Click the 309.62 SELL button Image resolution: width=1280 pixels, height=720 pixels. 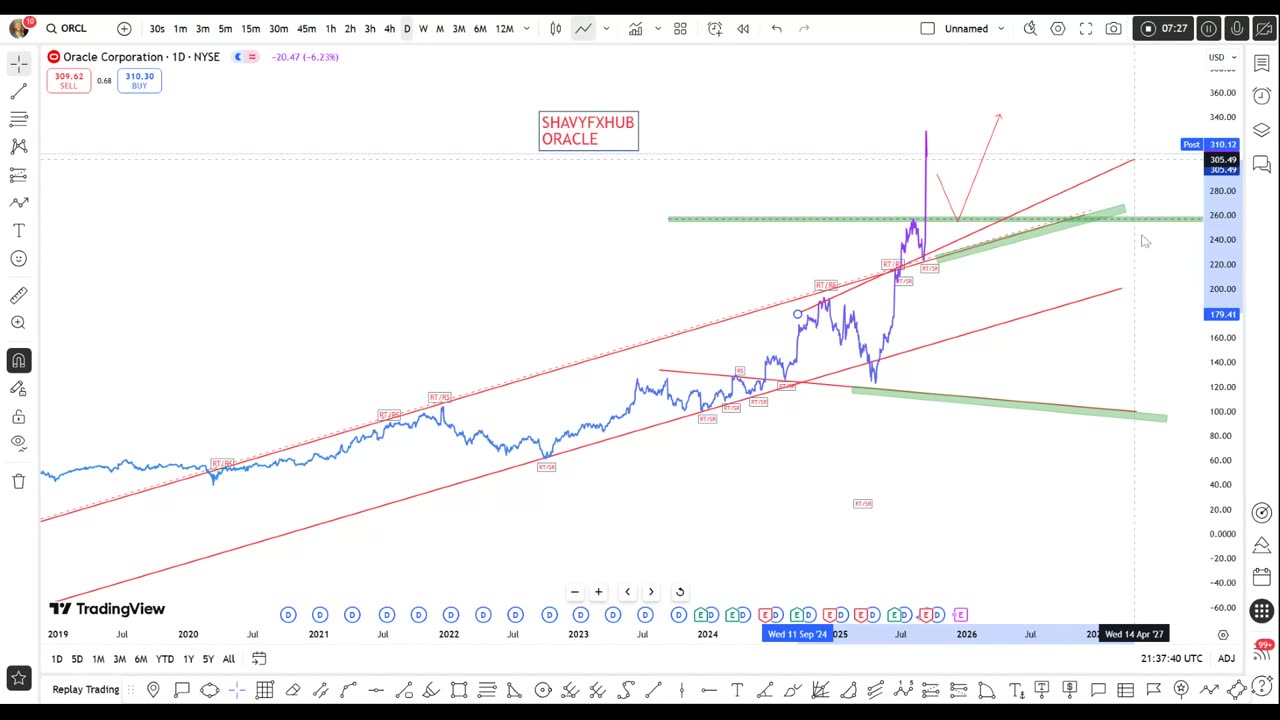(x=68, y=80)
